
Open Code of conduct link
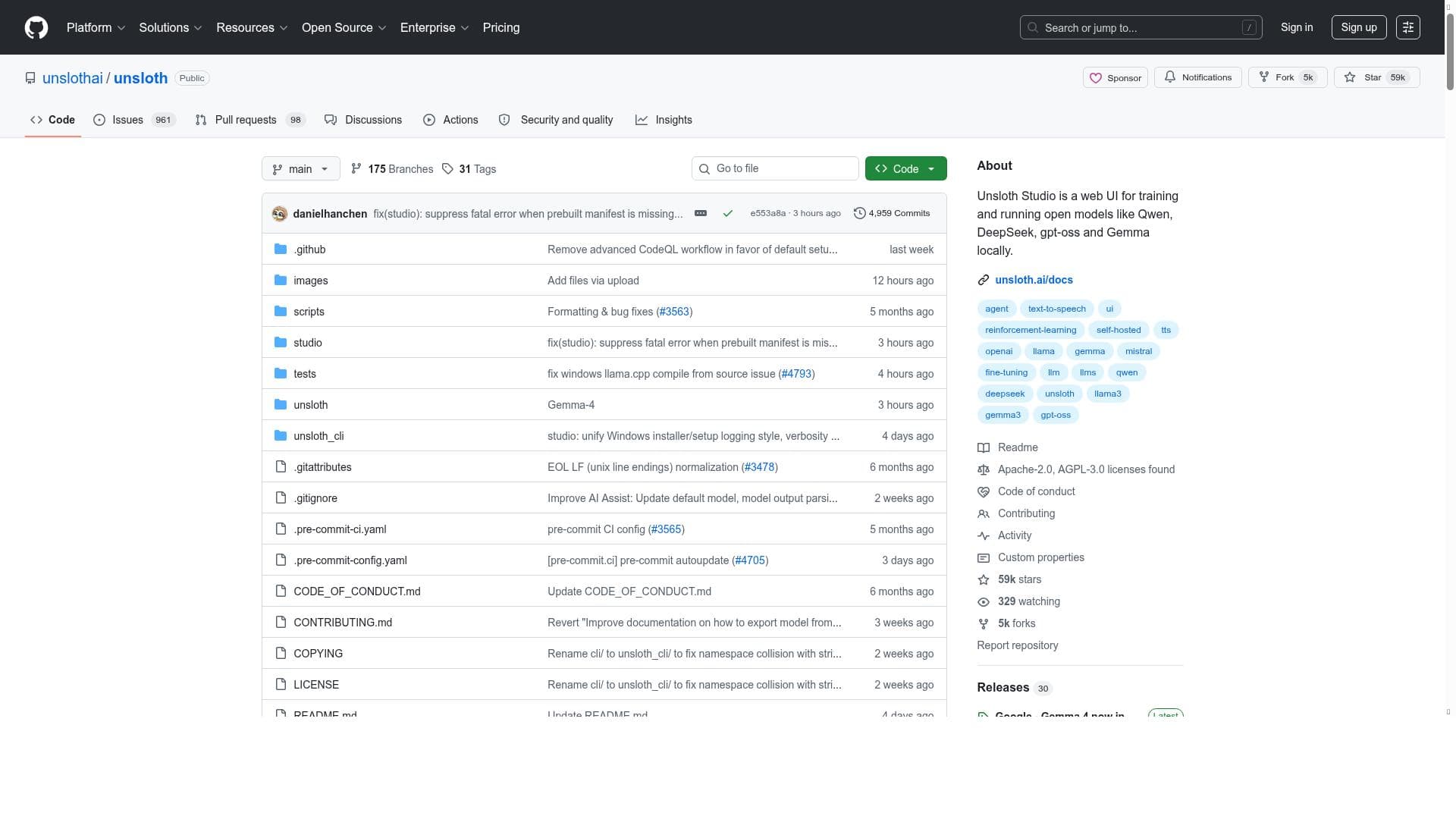(1026, 491)
